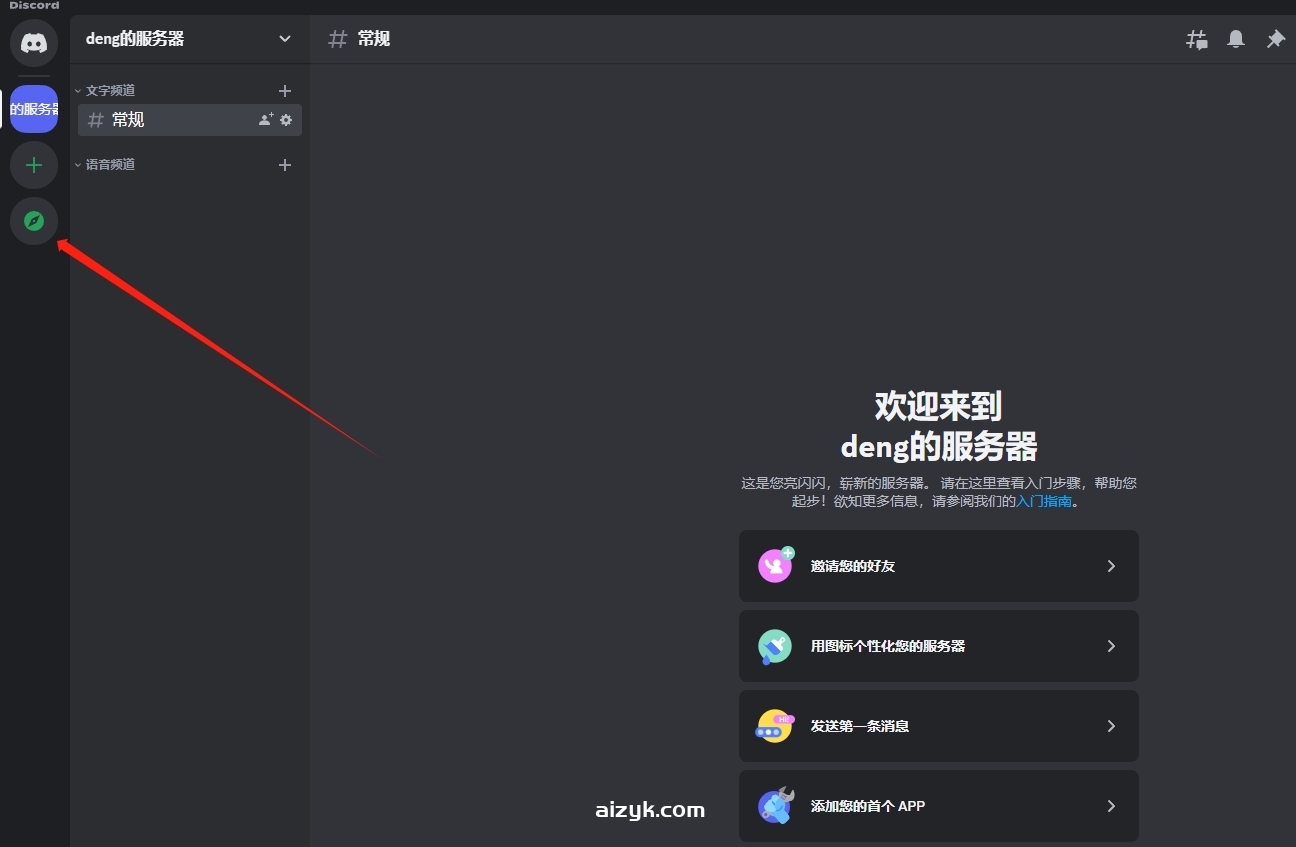Show pinned messages pin icon
This screenshot has width=1296, height=847.
pos(1275,39)
